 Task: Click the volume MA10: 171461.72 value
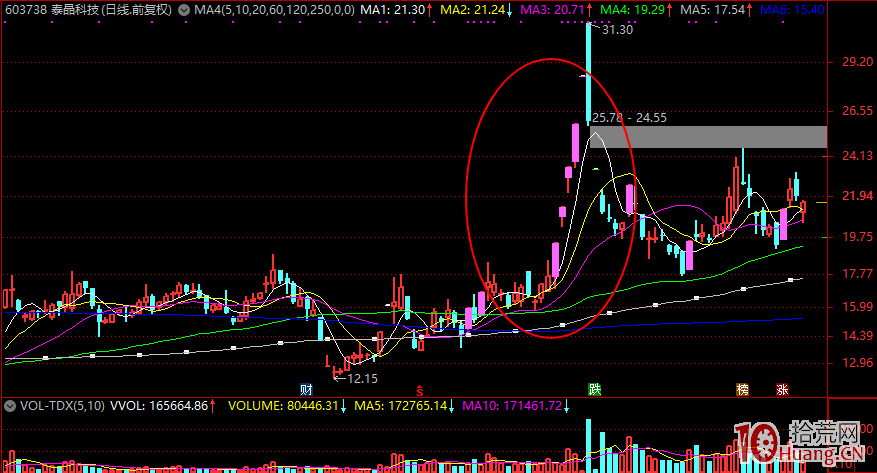point(512,406)
